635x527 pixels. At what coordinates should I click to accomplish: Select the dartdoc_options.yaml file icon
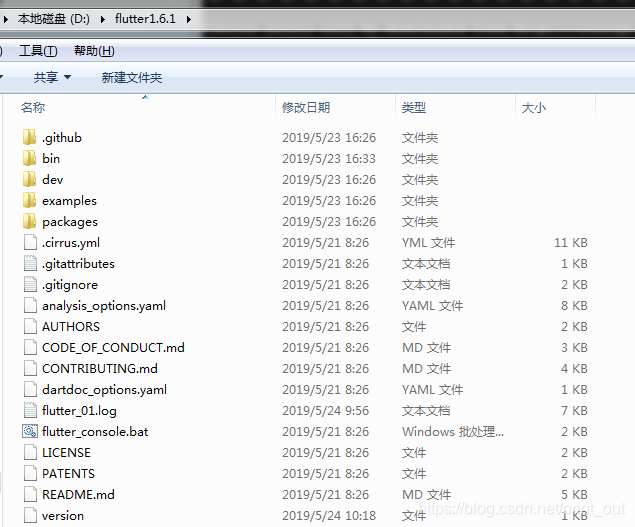(30, 390)
